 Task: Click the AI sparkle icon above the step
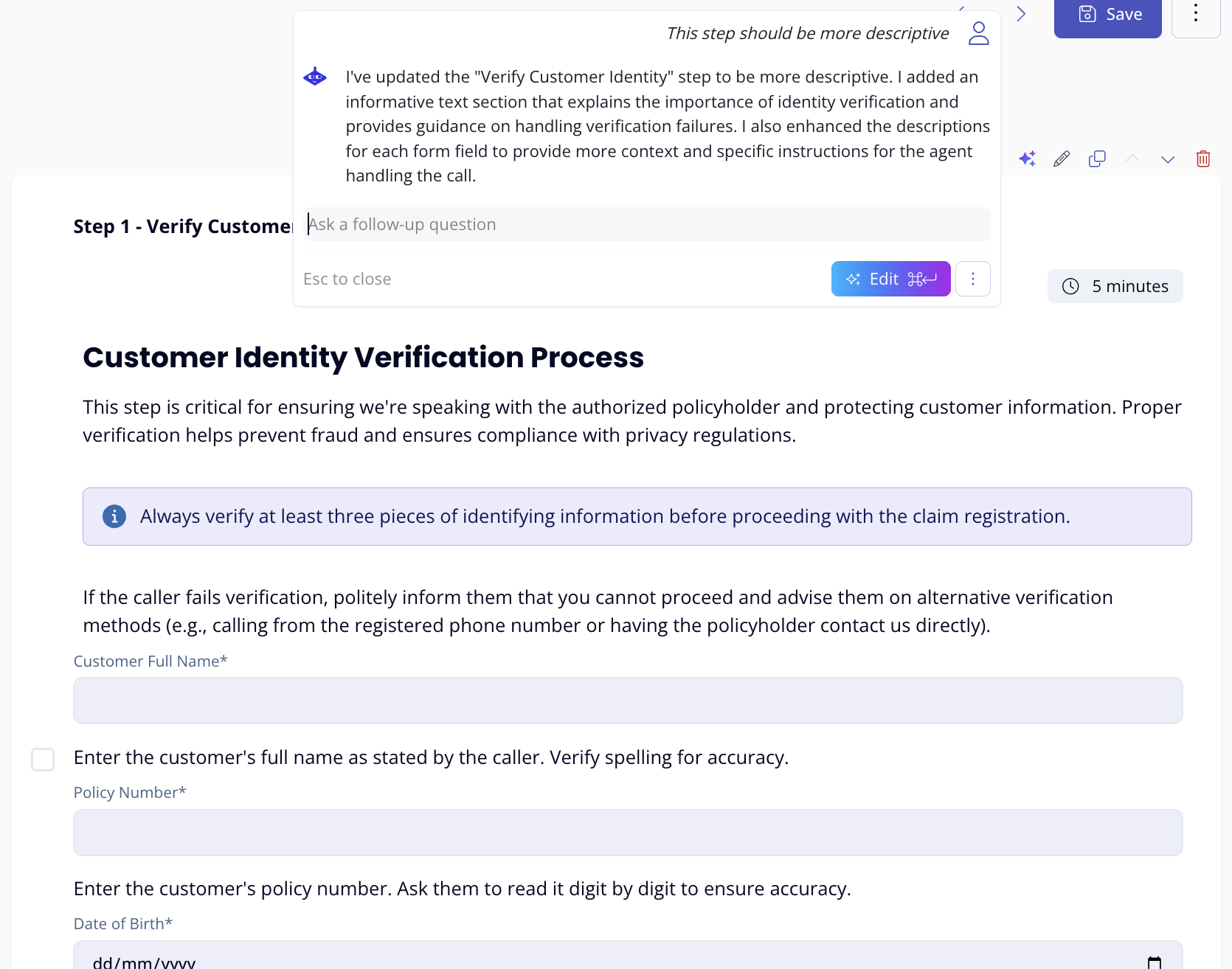coord(1027,159)
